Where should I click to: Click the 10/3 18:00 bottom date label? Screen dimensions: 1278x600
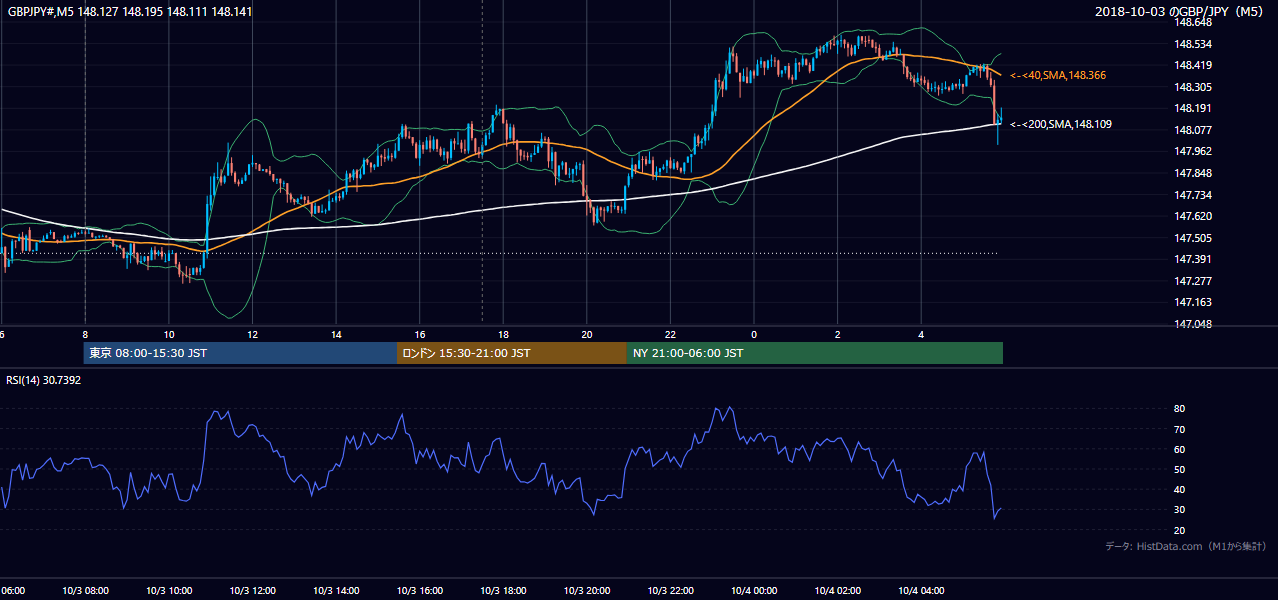coord(503,591)
